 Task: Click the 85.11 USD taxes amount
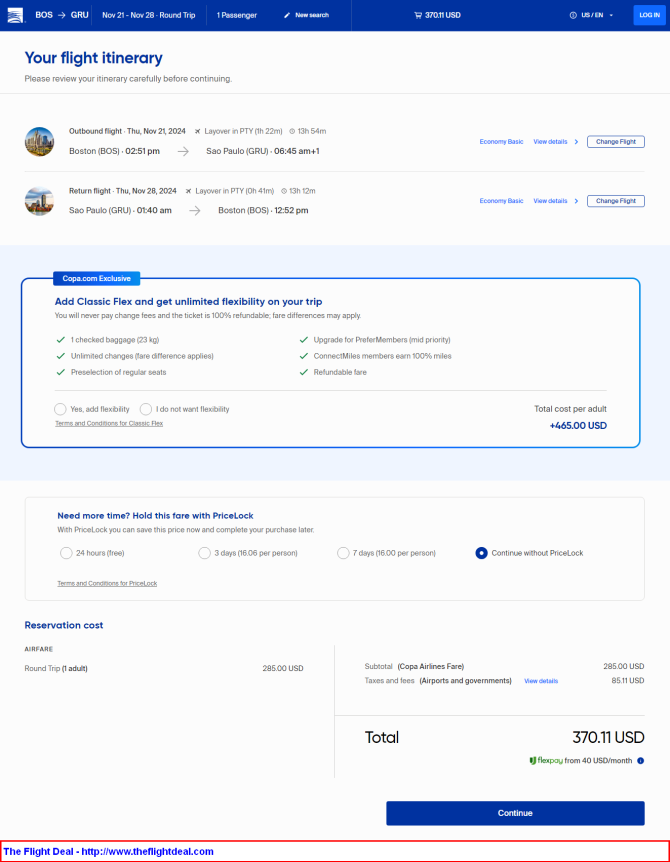628,681
